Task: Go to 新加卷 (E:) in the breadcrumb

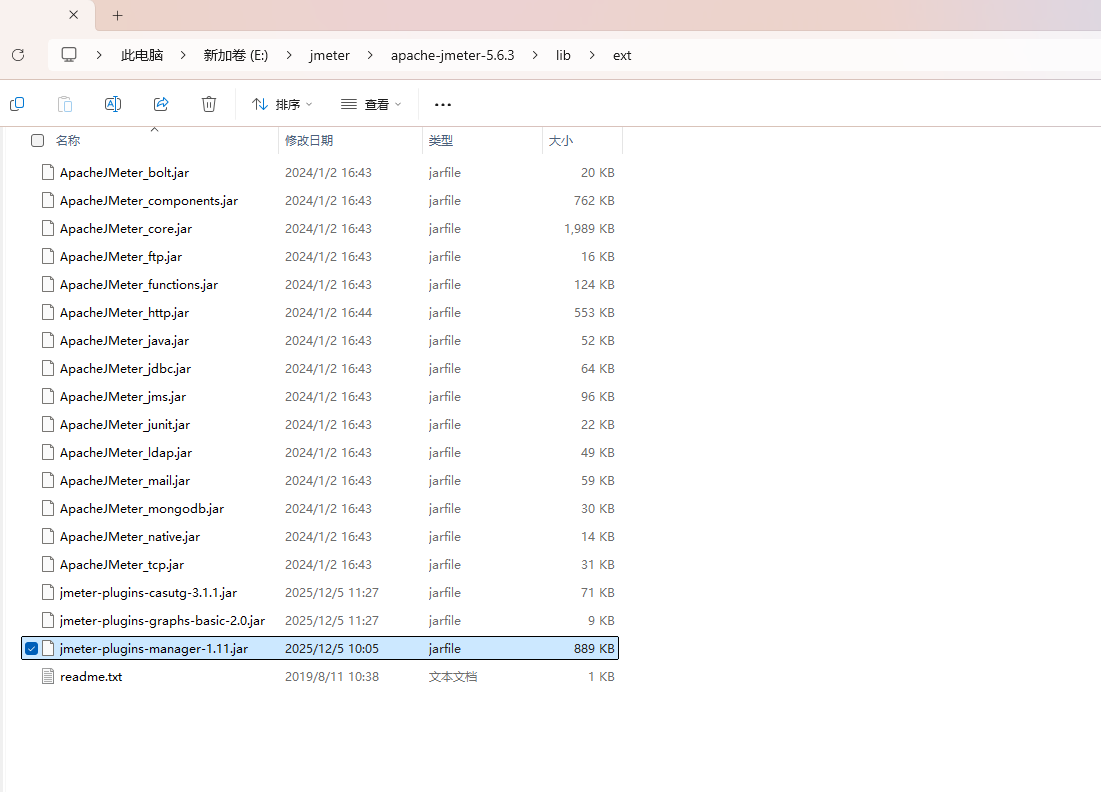Action: (236, 55)
